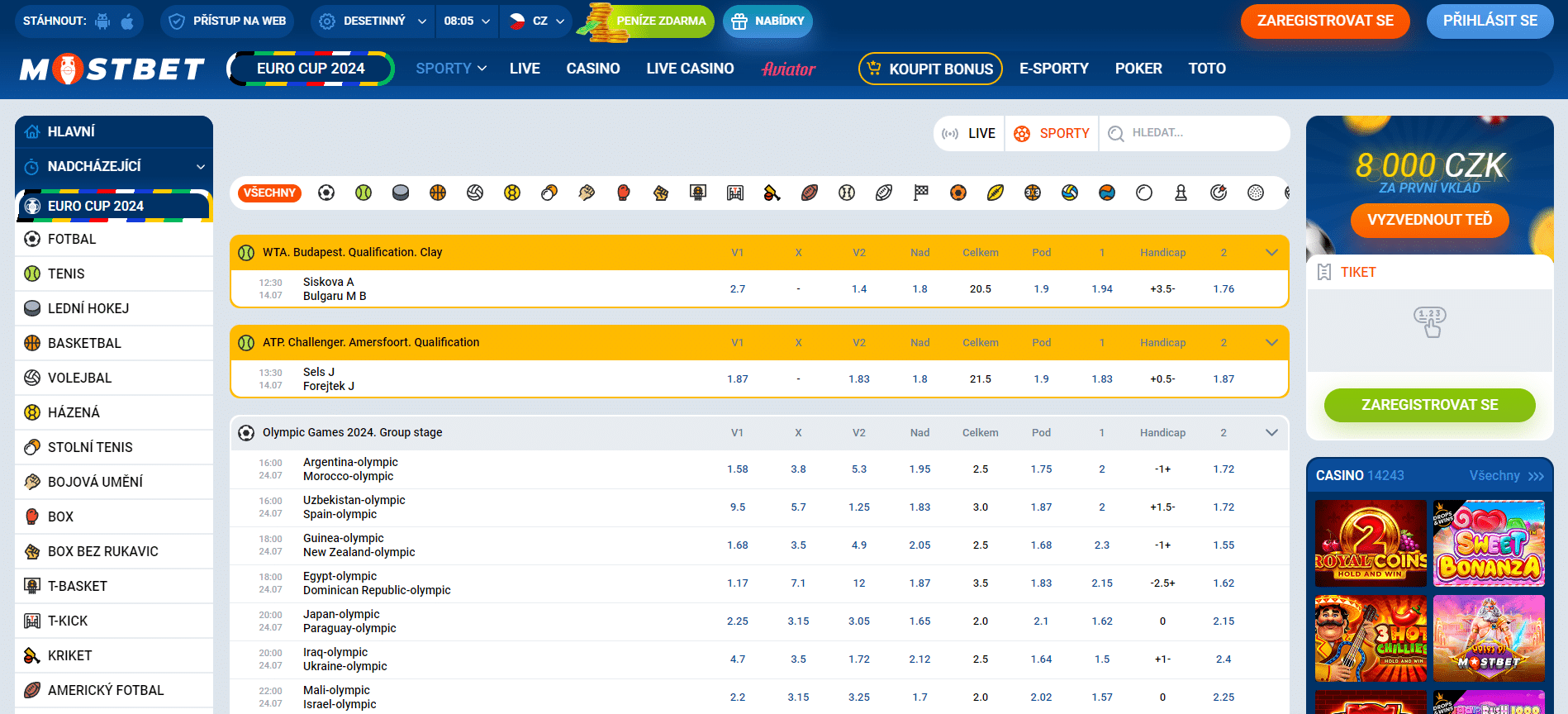Open the NABÍDKY offers button
This screenshot has width=1568, height=714.
(767, 21)
